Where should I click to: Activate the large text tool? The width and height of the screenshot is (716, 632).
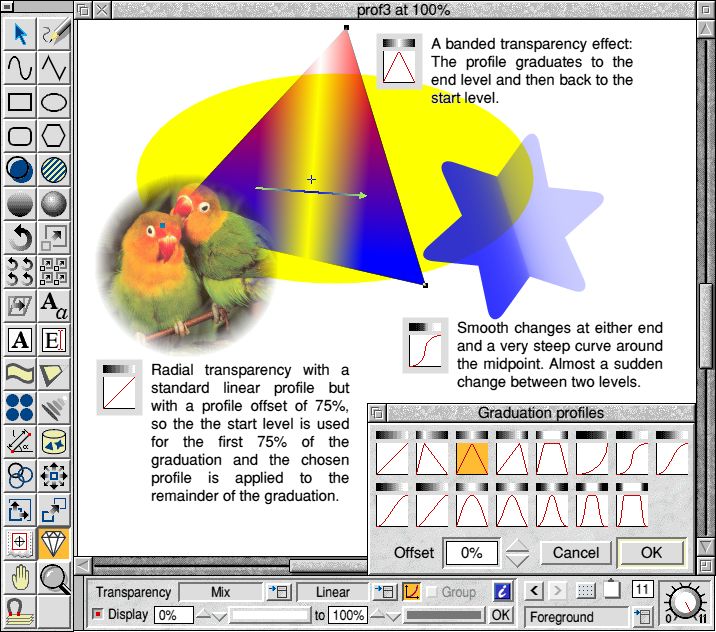coord(20,340)
